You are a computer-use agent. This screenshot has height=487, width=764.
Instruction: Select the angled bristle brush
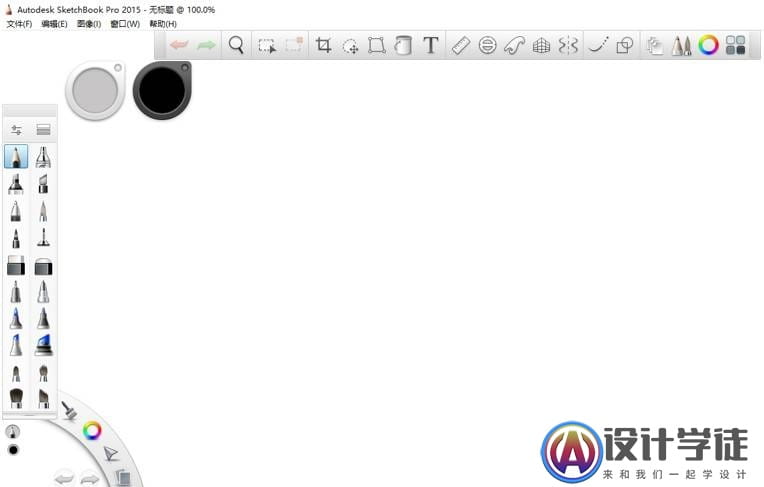click(43, 398)
